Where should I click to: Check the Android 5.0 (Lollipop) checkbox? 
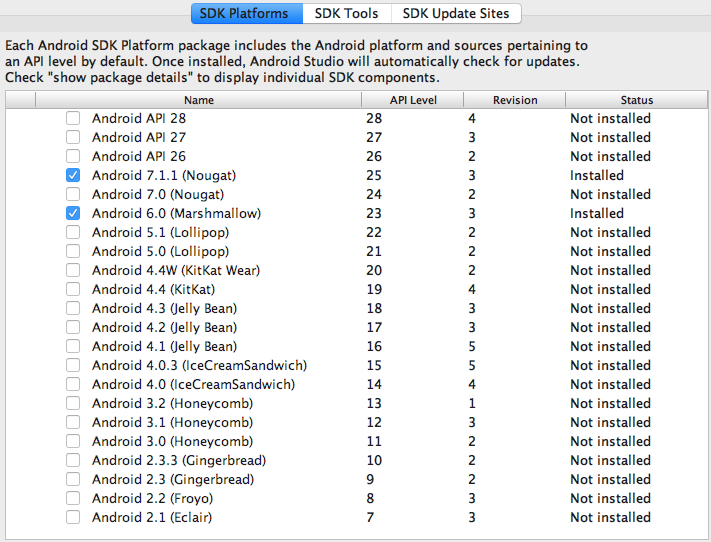[73, 252]
